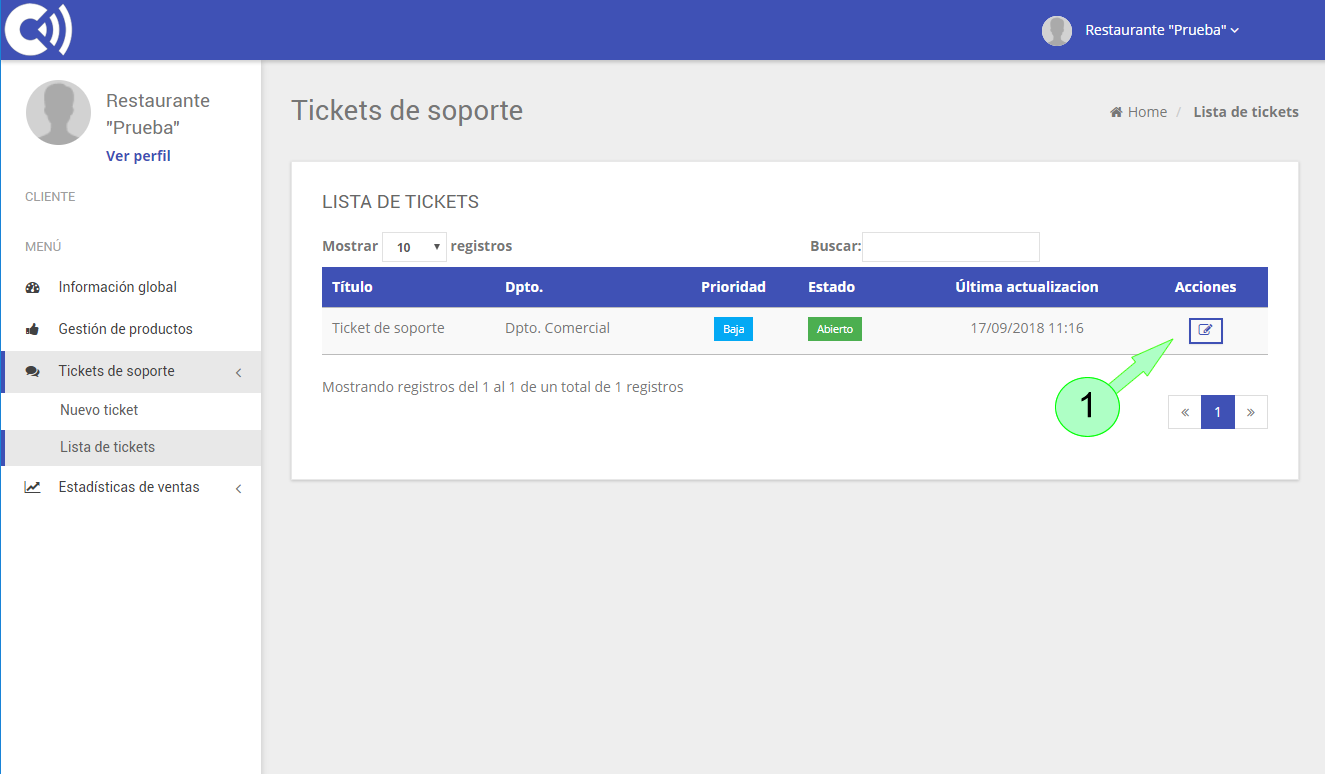Collapse the Tickets de soporte submenu
The image size is (1325, 774).
pos(238,372)
